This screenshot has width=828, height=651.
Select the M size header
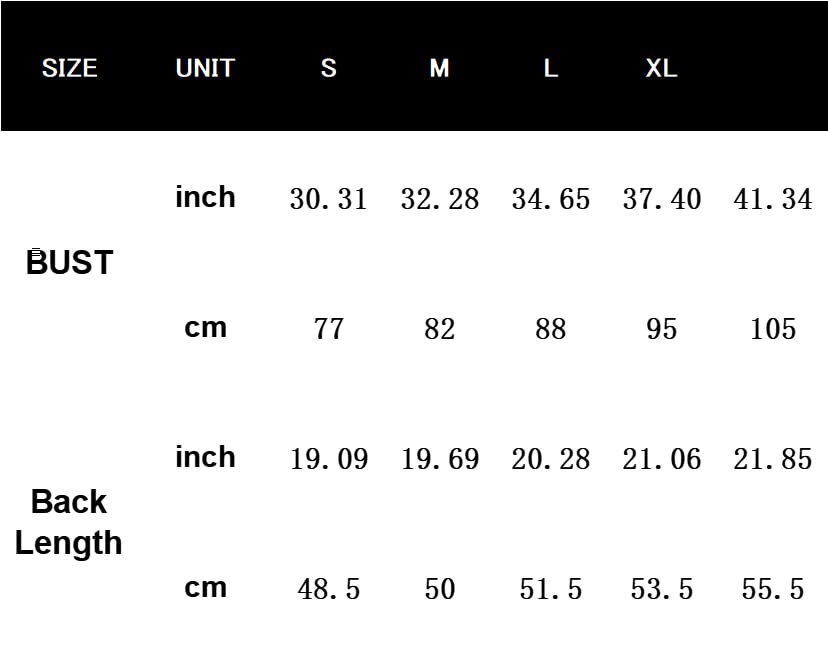pyautogui.click(x=439, y=68)
